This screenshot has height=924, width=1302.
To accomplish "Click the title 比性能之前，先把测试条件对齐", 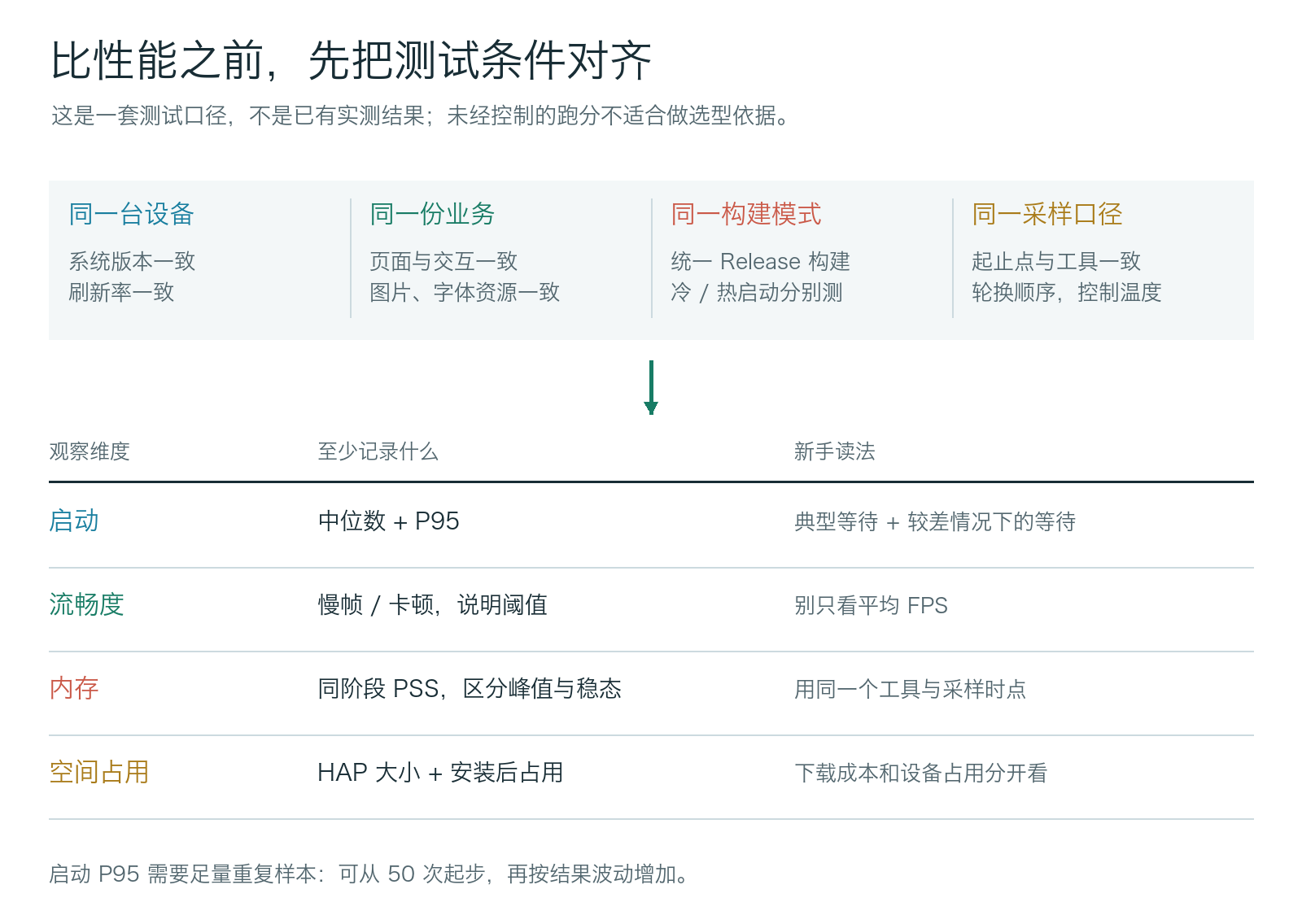I will click(351, 61).
